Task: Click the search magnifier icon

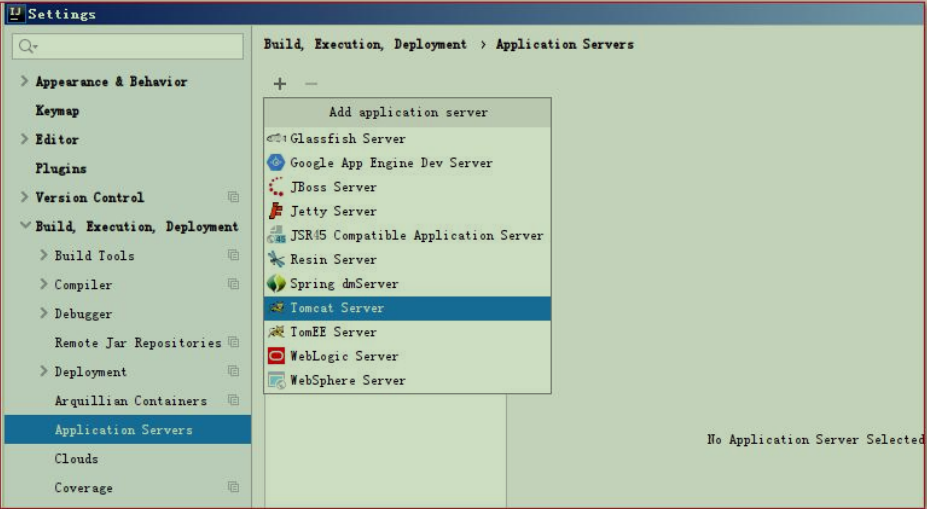Action: [27, 46]
